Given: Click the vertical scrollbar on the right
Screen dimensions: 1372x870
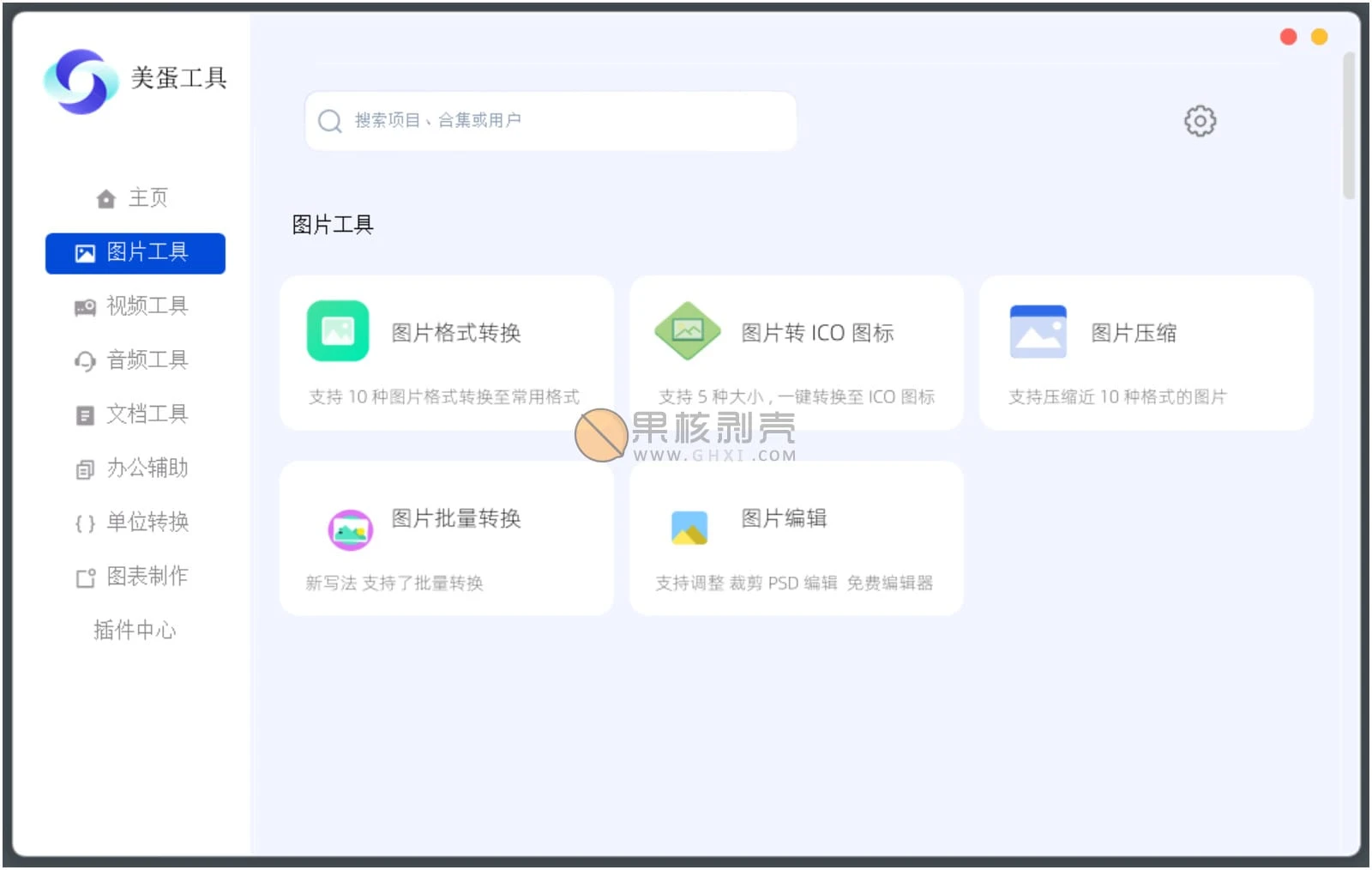Looking at the screenshot, I should pyautogui.click(x=1349, y=126).
